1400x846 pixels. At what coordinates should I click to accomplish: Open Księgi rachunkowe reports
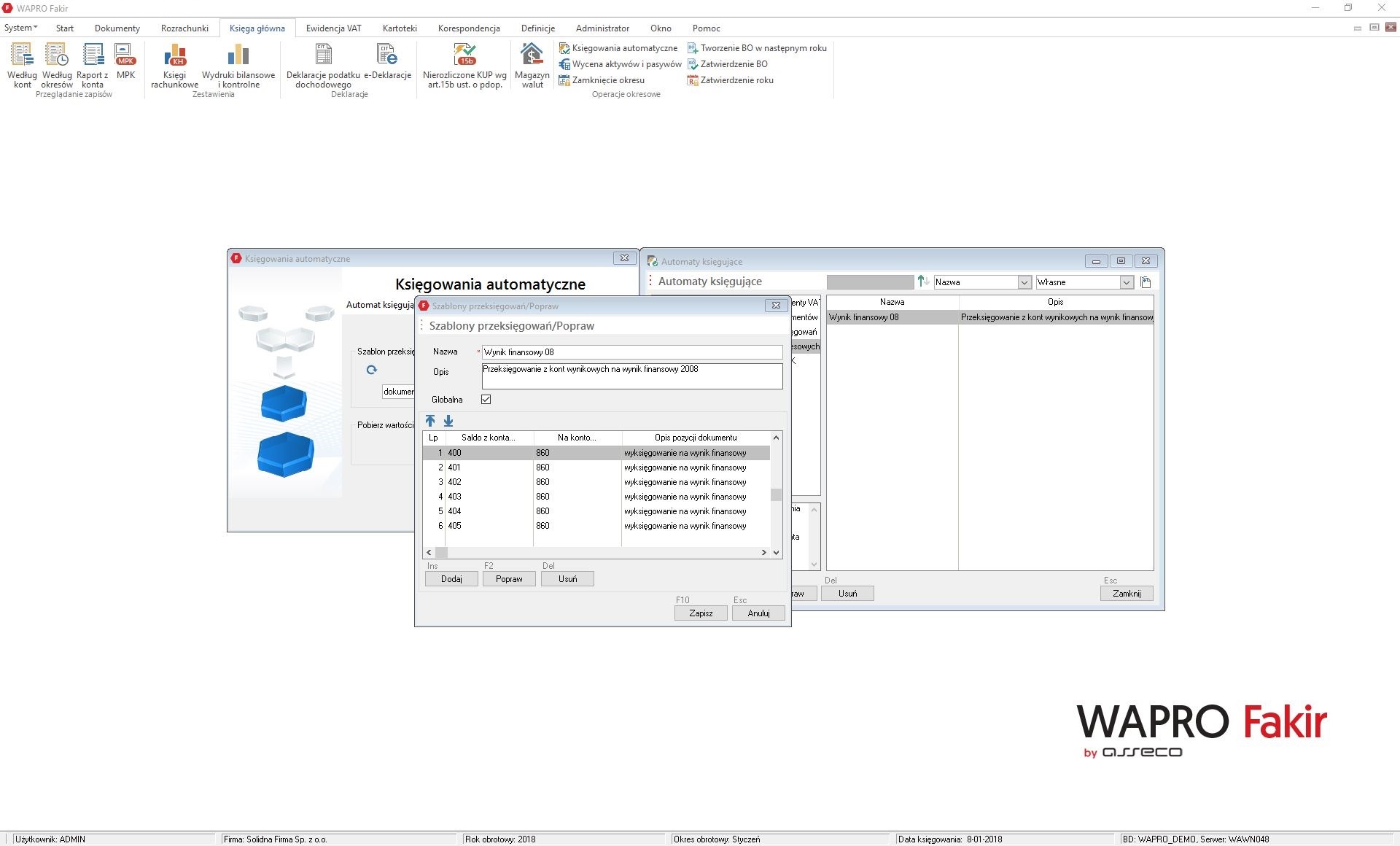pos(174,66)
